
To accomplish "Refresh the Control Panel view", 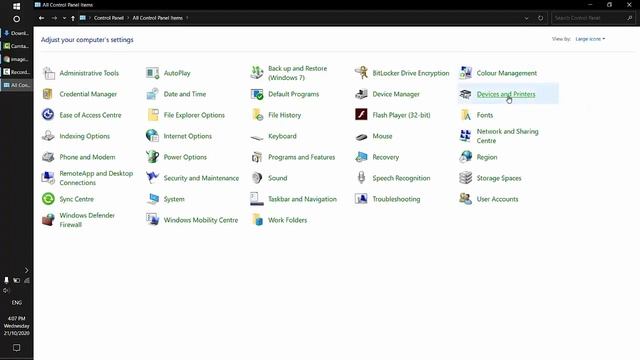I will (x=540, y=18).
